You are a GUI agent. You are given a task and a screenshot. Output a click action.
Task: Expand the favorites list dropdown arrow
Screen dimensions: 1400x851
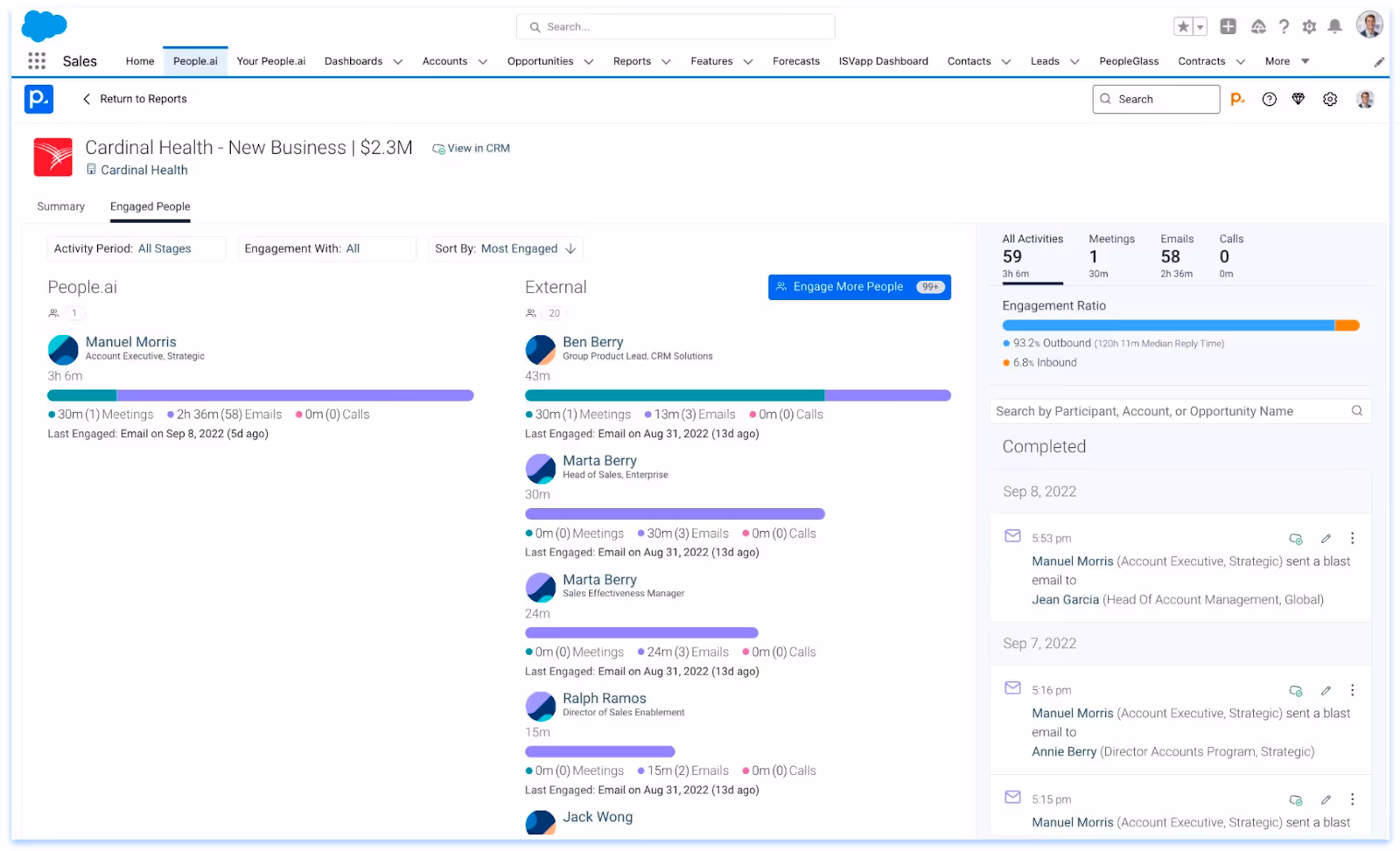coord(1200,27)
